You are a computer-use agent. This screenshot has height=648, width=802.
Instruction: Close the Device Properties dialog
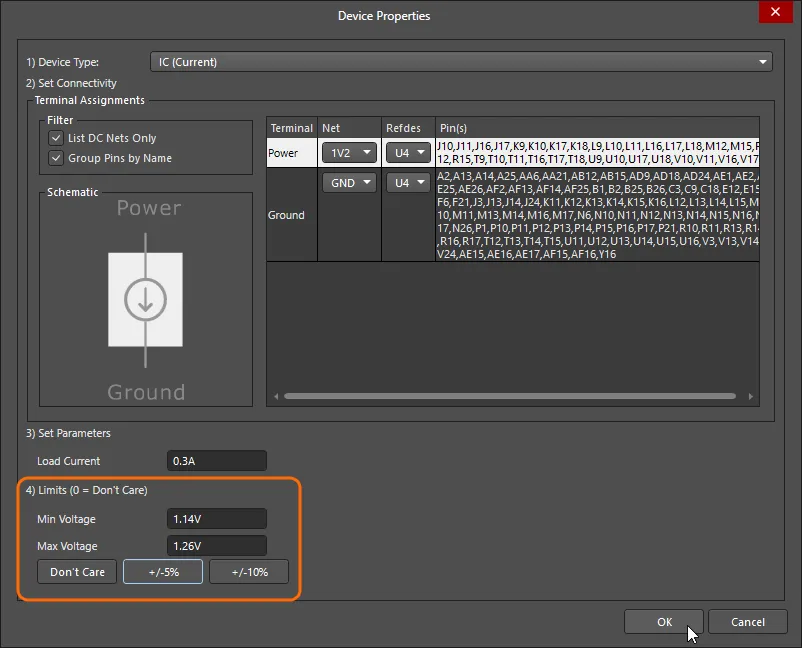772,13
